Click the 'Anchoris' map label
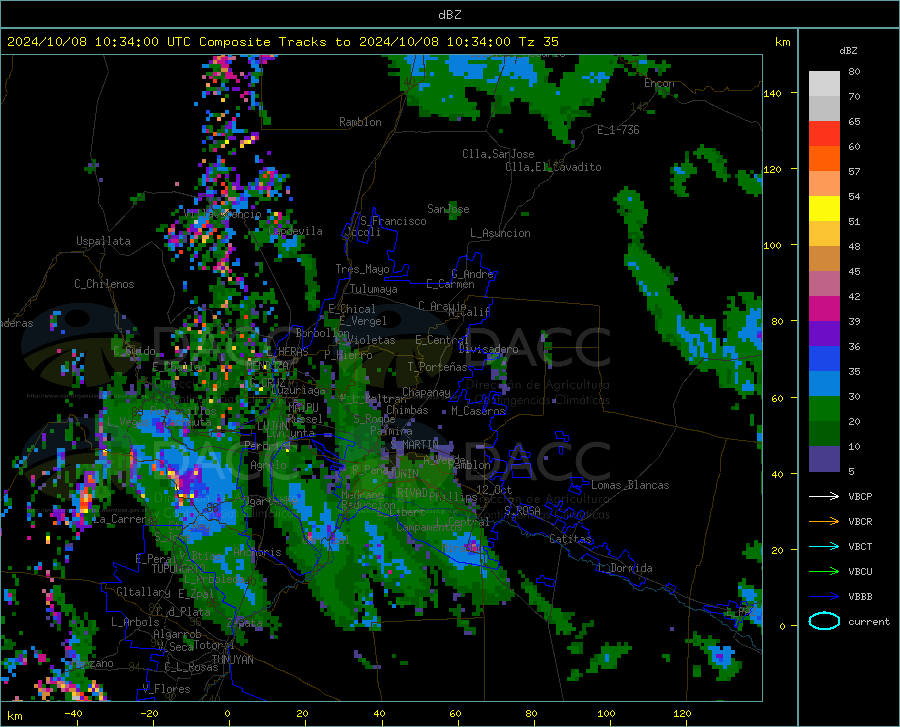 [x=257, y=553]
